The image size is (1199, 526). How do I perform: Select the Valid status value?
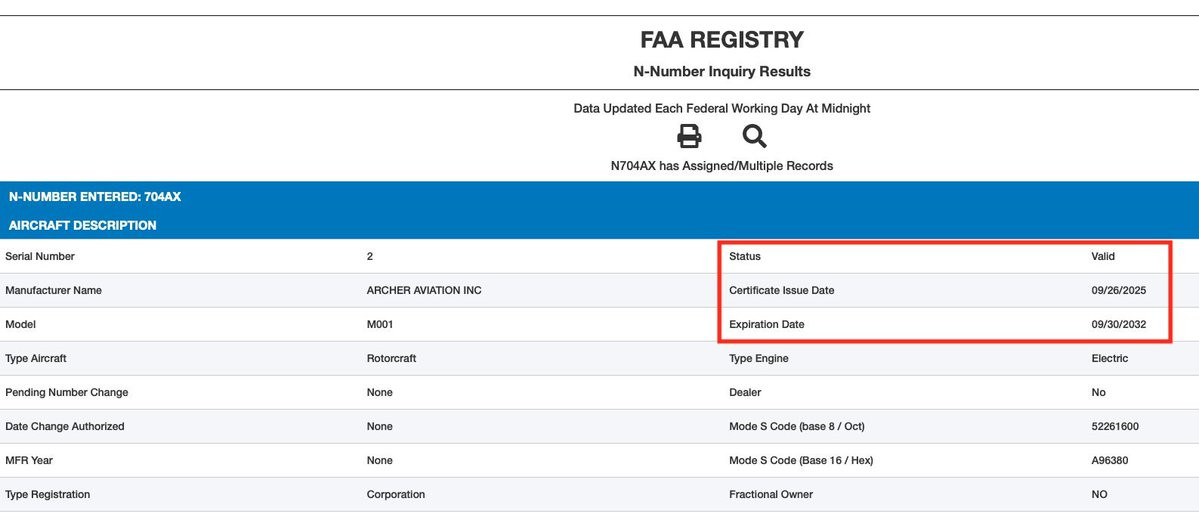[1103, 257]
